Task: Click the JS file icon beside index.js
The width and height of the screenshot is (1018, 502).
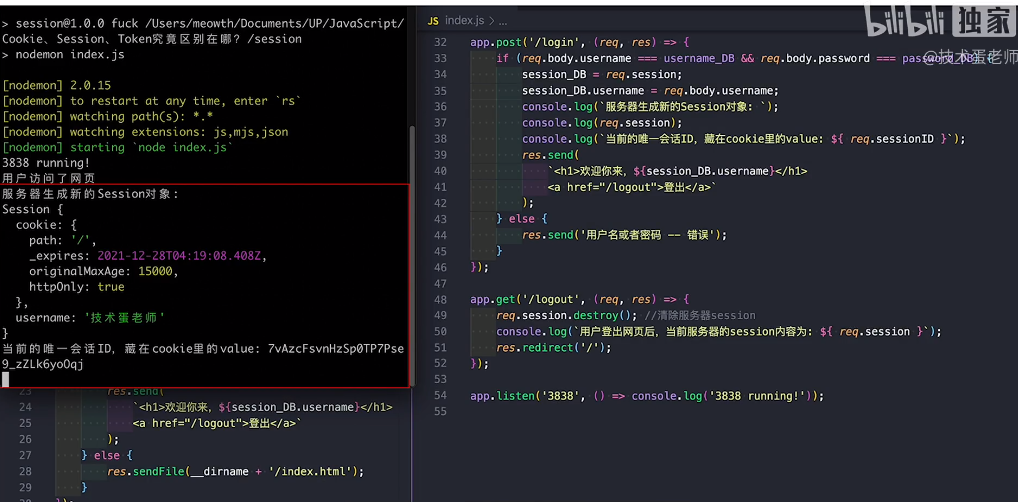Action: click(x=434, y=21)
